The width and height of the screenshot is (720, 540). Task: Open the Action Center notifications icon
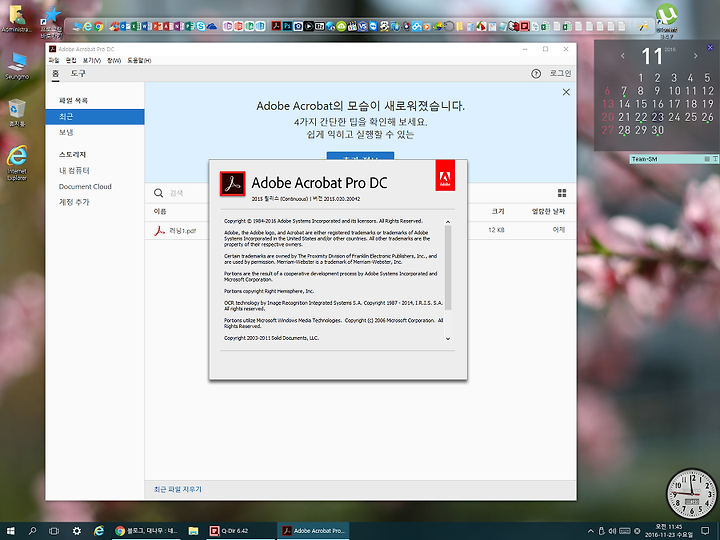[705, 531]
